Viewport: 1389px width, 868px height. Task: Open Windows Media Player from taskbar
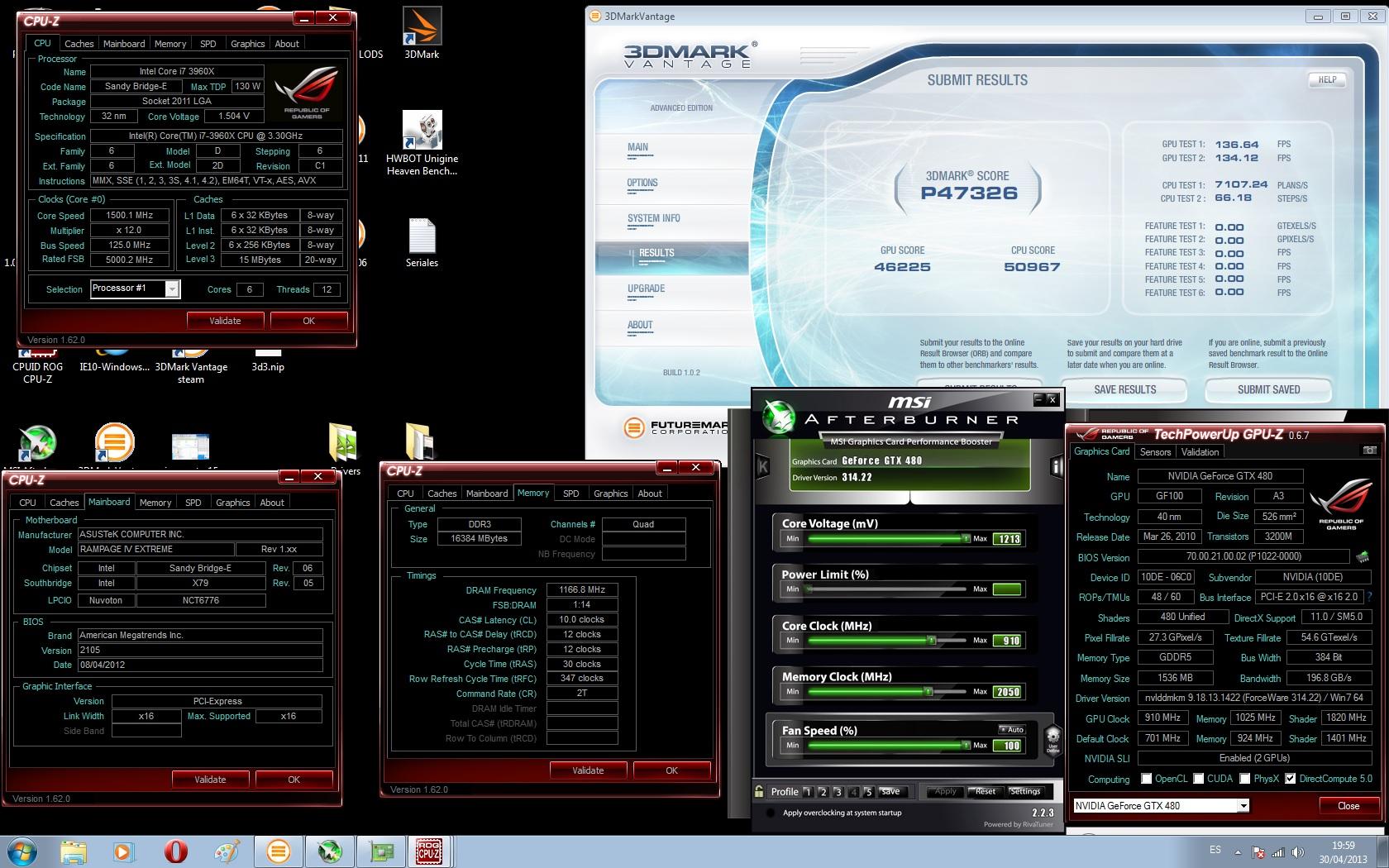pos(123,851)
